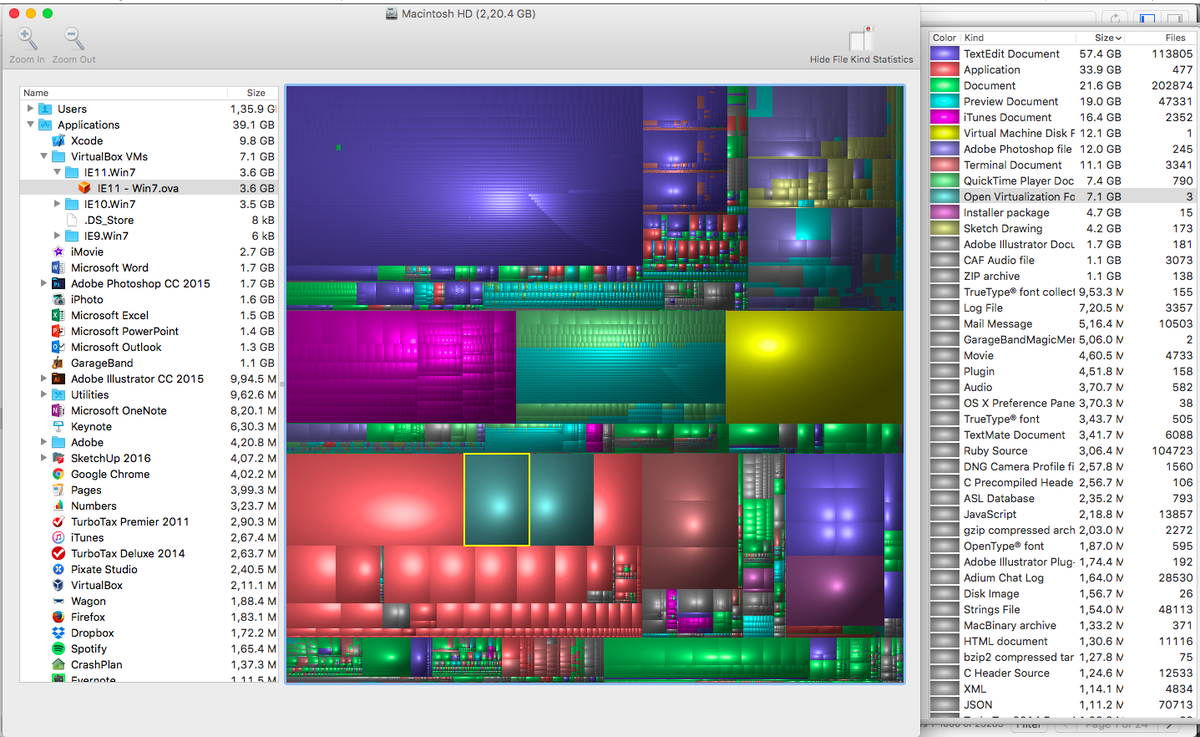
Task: Click Application red color swatch
Action: coord(944,70)
